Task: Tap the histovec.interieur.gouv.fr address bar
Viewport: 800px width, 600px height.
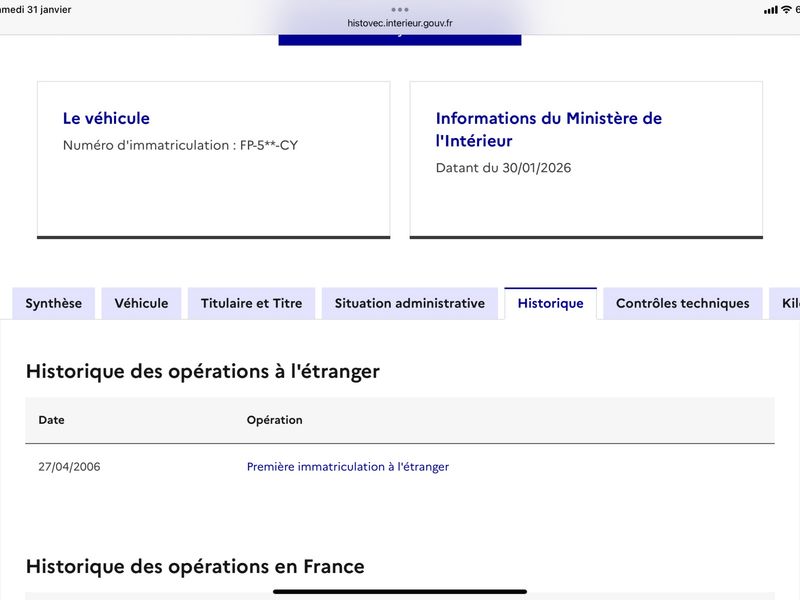Action: [400, 23]
